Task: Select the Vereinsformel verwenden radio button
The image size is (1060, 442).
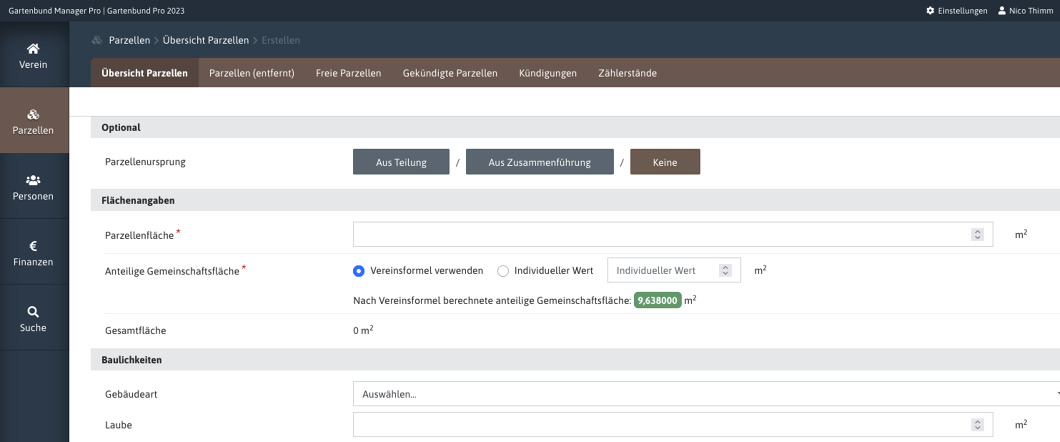Action: (359, 270)
